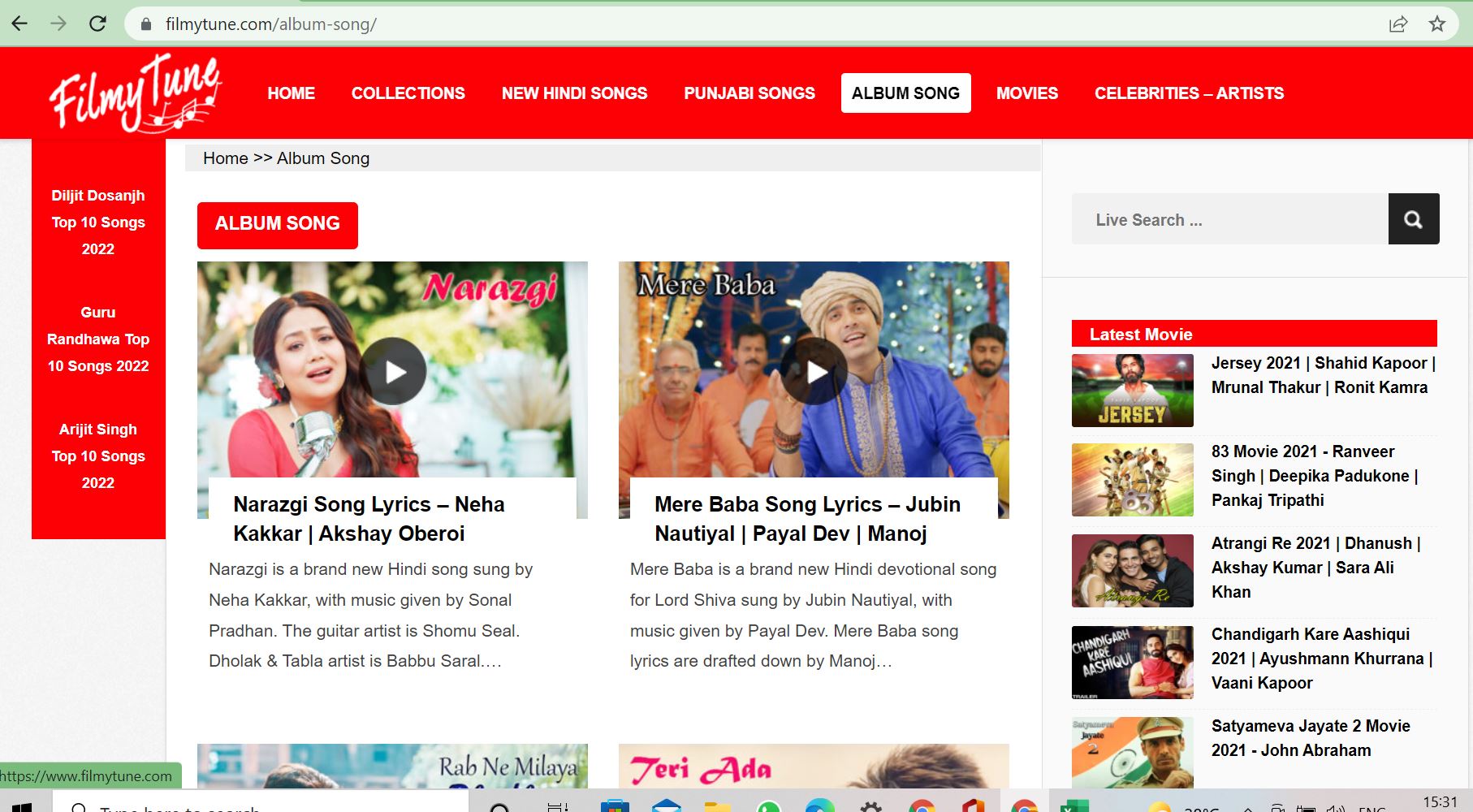
Task: Open the Atrangi Re 2021 thumbnail
Action: (1133, 571)
